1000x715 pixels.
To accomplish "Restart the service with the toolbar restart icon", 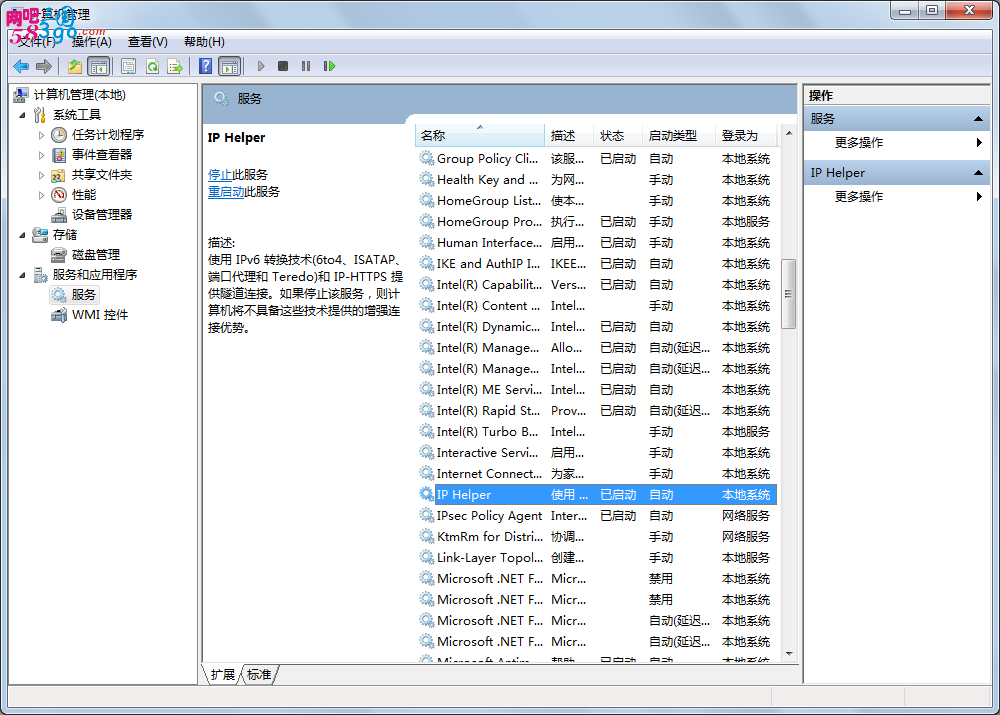I will pyautogui.click(x=329, y=66).
